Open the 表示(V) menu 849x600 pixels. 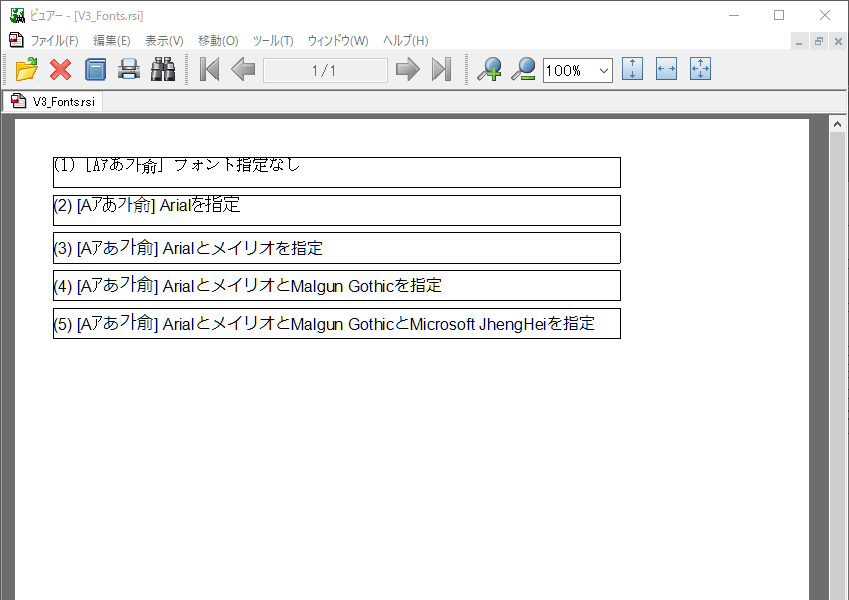tap(164, 41)
